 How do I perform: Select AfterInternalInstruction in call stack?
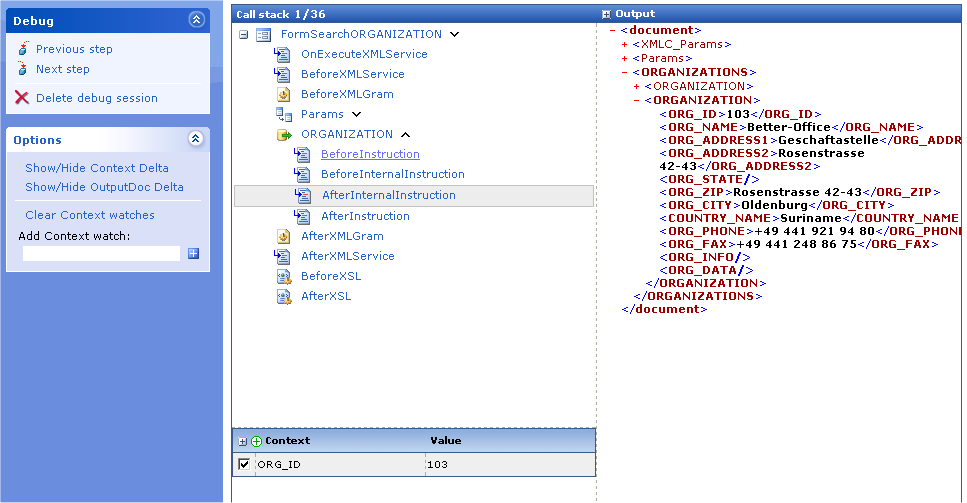point(388,195)
